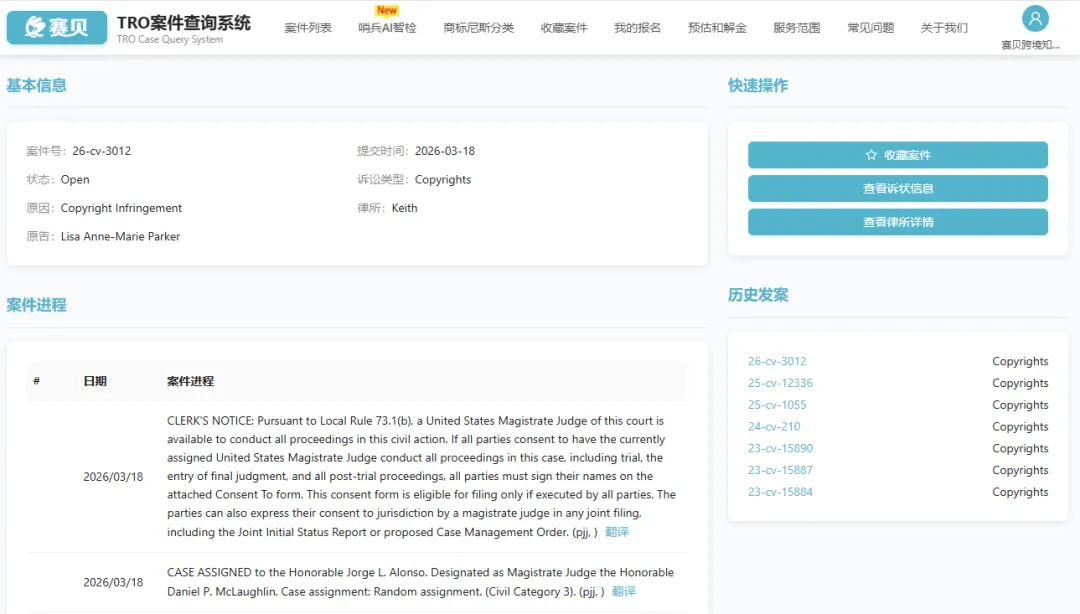
Task: Select 我的报名 in the top menu
Action: point(637,28)
